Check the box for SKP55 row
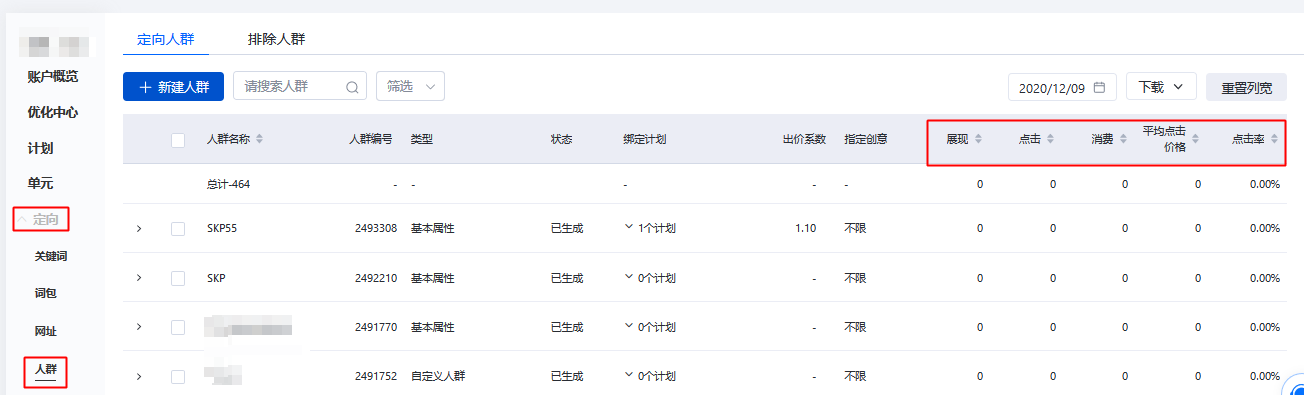Viewport: 1304px width, 395px height. (178, 228)
